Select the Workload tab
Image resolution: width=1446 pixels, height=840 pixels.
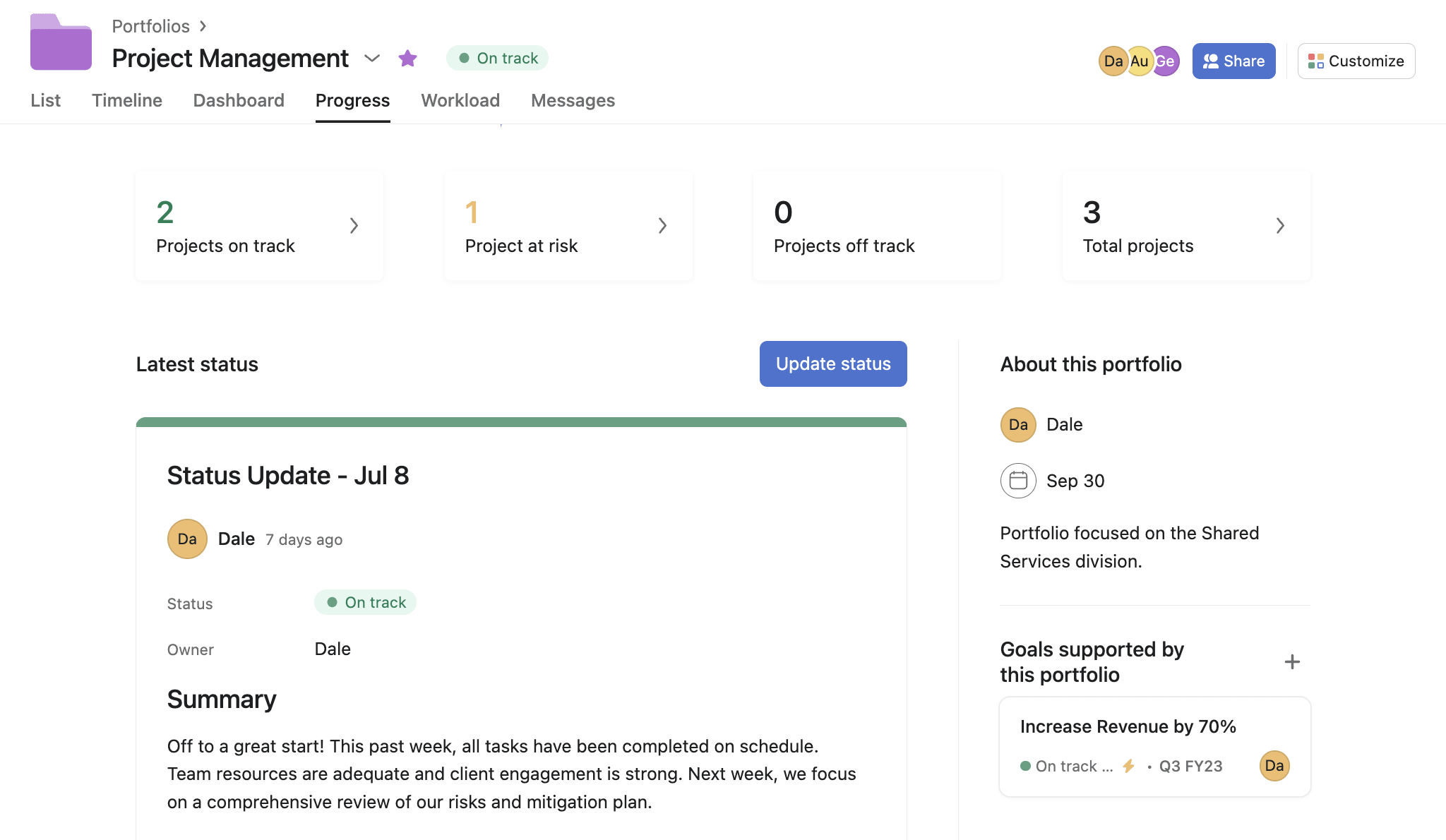pos(459,100)
